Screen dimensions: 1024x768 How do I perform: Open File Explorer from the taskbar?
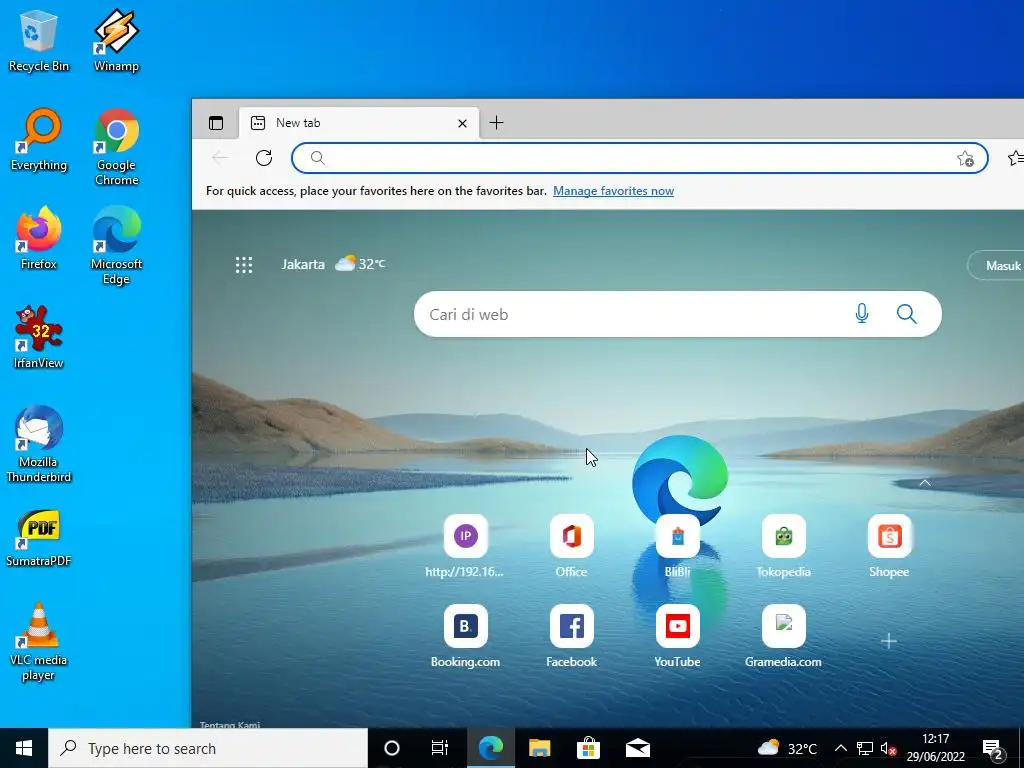coord(539,748)
